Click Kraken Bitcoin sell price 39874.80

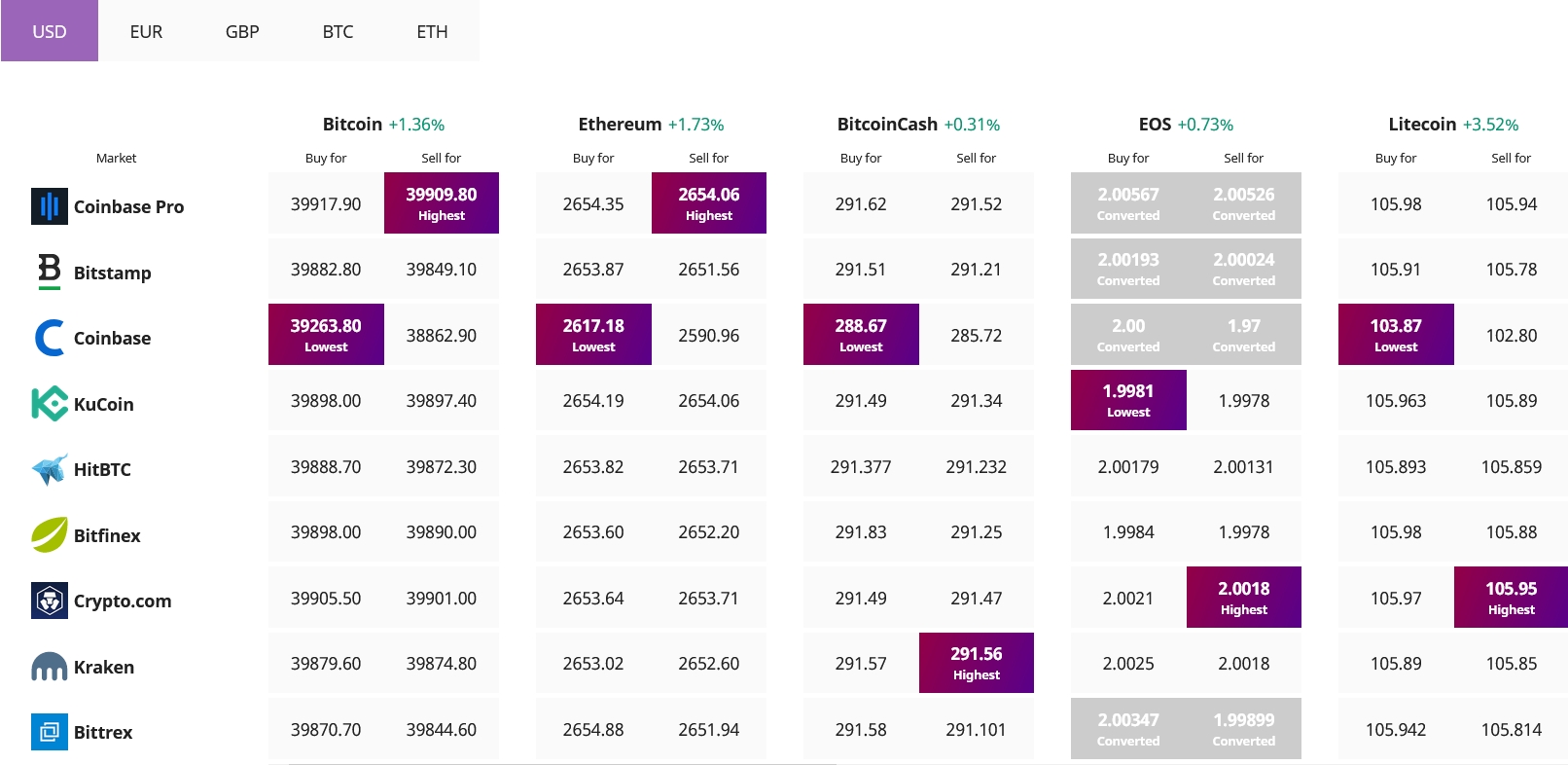point(442,664)
